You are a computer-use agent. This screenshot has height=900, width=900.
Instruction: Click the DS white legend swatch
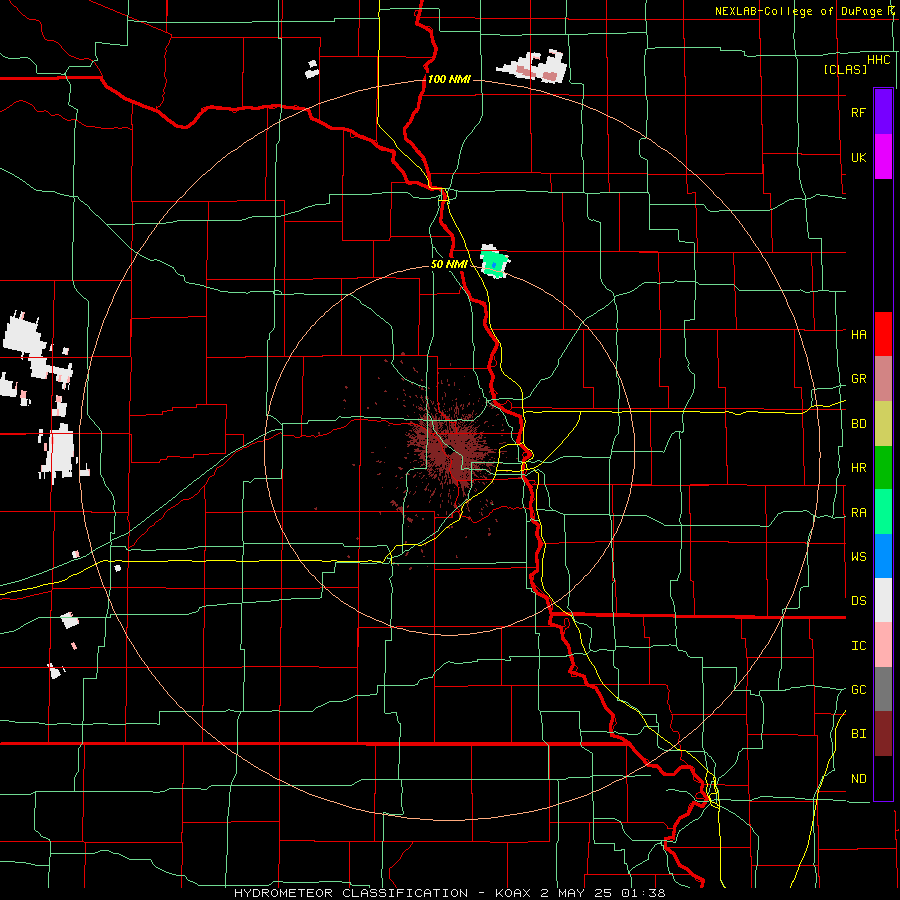point(883,600)
